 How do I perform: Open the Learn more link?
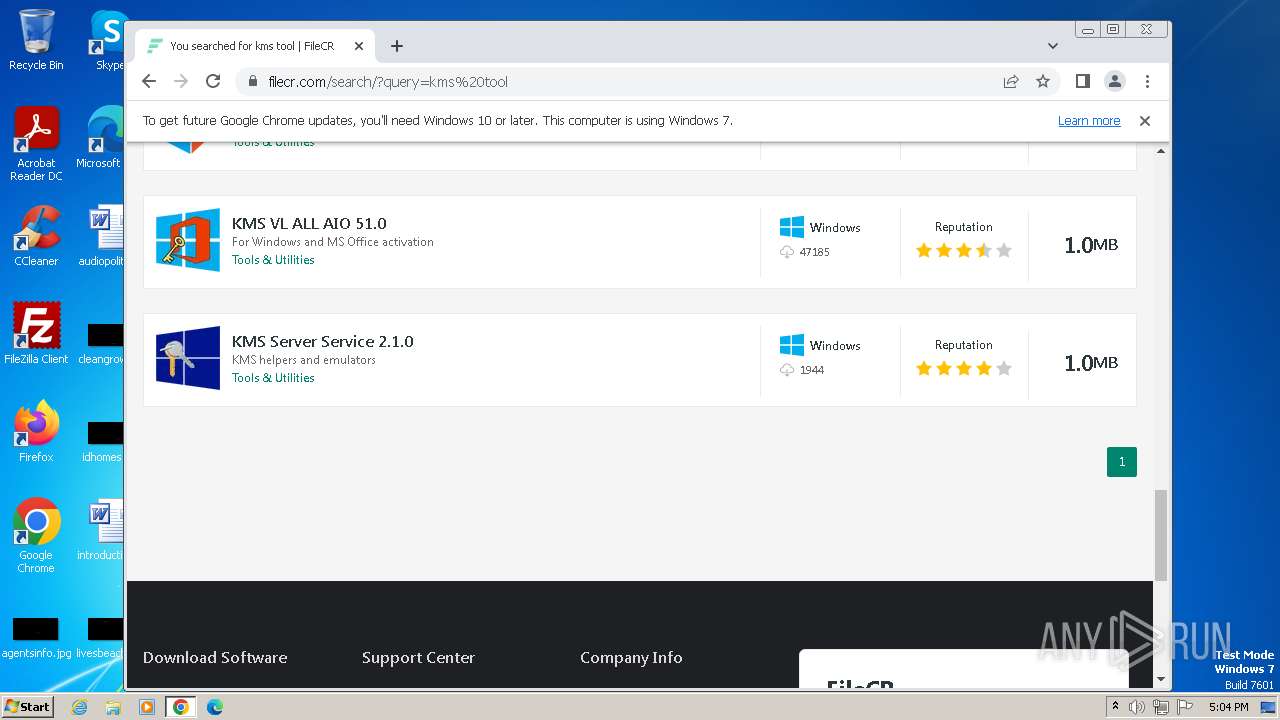1089,121
